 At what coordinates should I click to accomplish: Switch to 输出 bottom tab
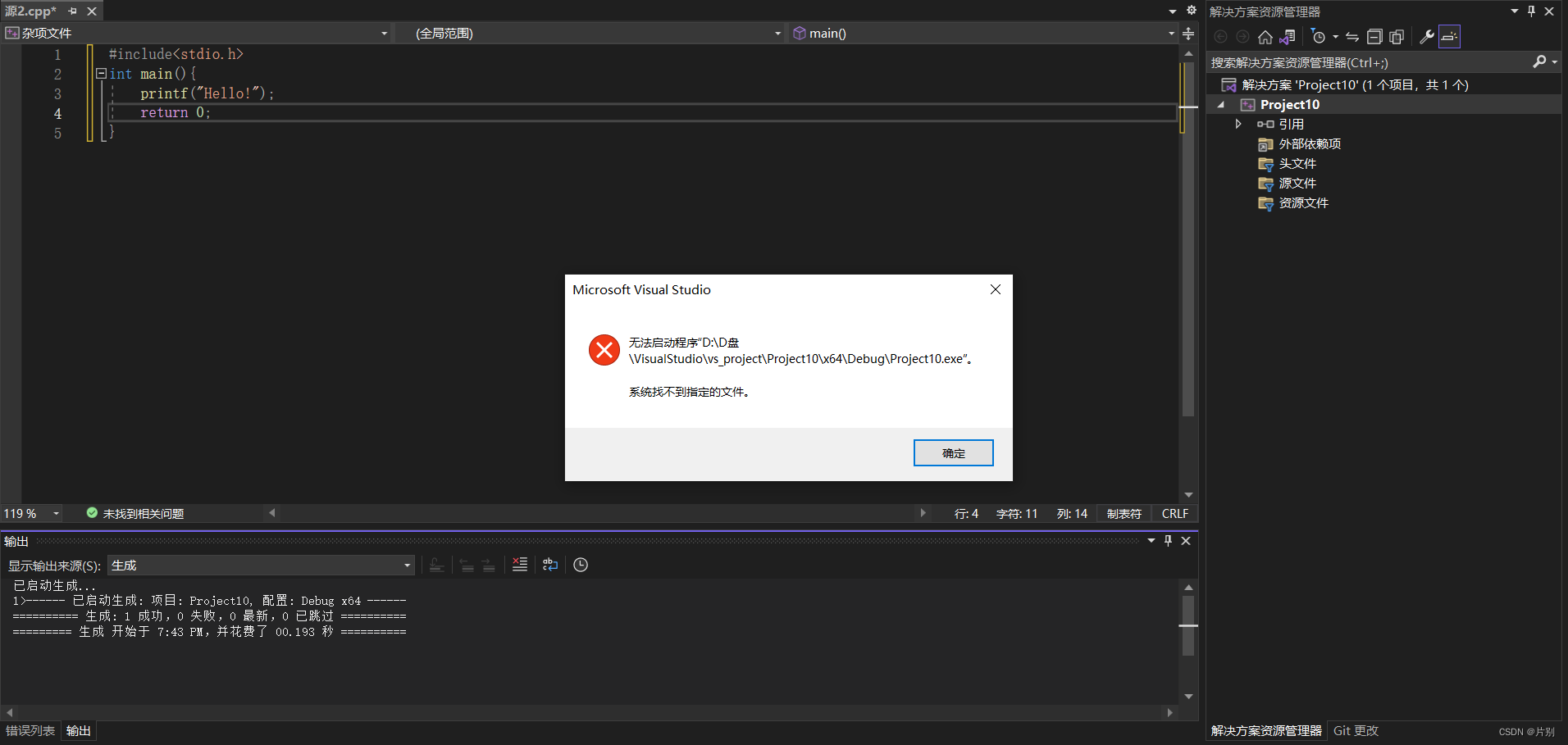79,730
